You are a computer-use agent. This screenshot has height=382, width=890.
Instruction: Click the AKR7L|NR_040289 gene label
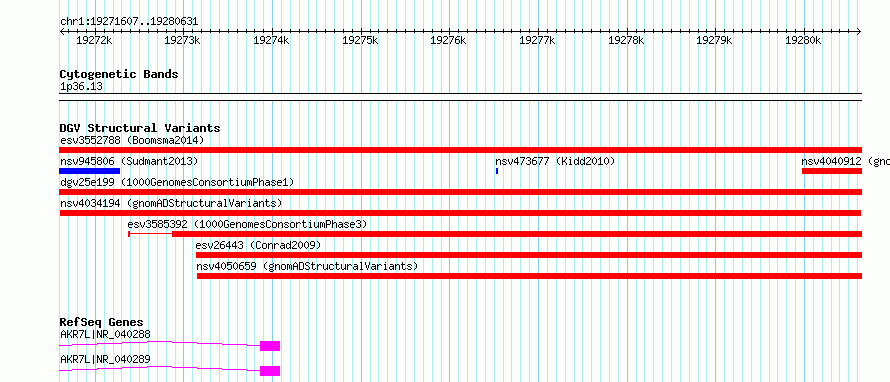click(105, 359)
